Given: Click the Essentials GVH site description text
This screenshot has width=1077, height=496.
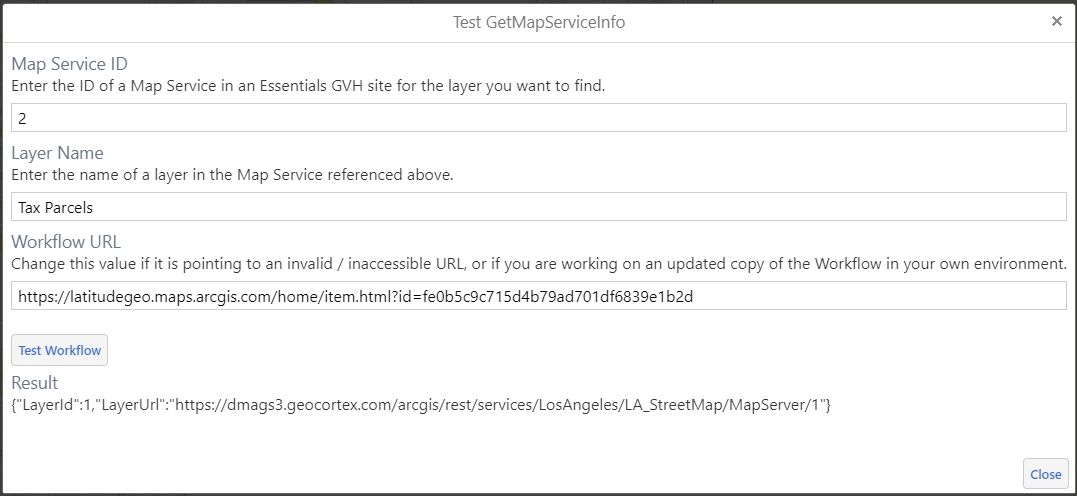Looking at the screenshot, I should tap(308, 86).
